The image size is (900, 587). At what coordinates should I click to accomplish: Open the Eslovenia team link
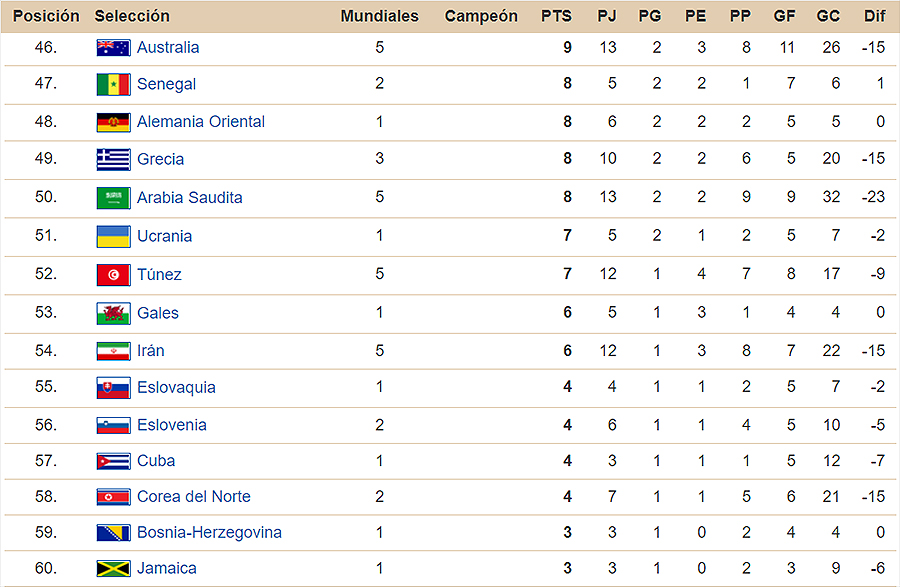172,425
